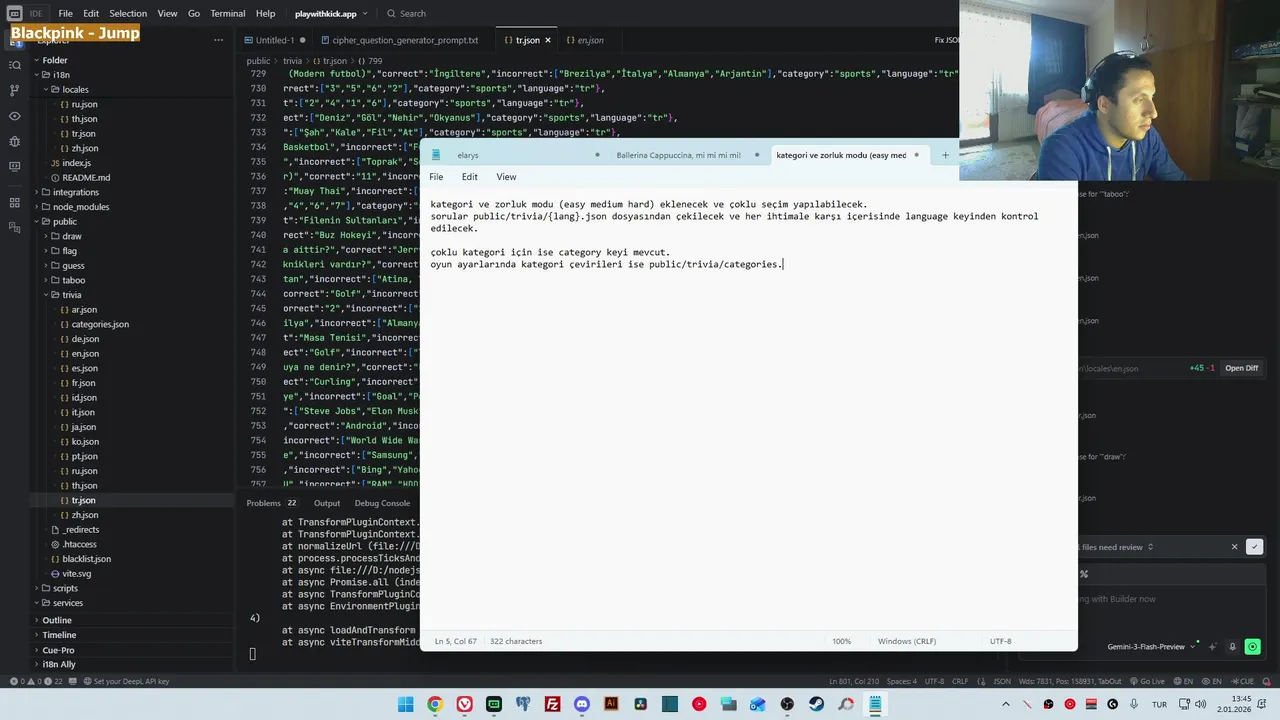
Task: Click the trivia breadcrumb segment
Action: click(292, 61)
